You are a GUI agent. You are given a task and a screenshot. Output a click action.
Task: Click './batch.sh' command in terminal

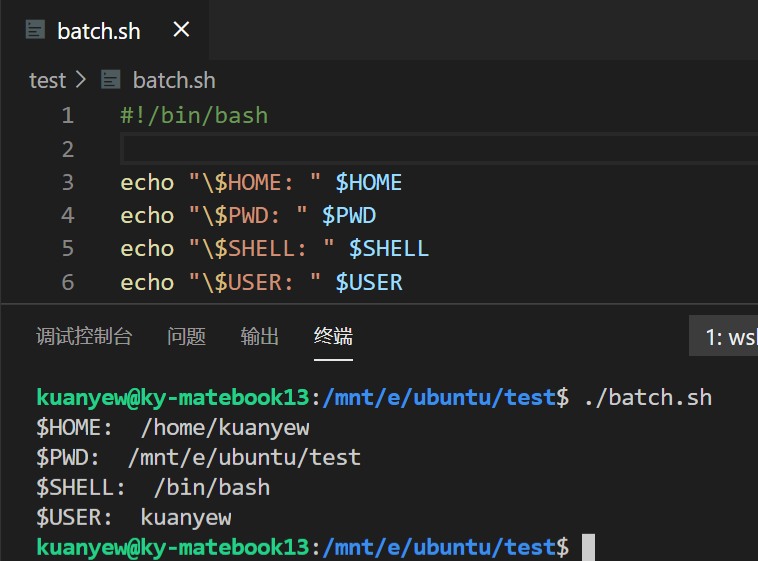coord(648,398)
